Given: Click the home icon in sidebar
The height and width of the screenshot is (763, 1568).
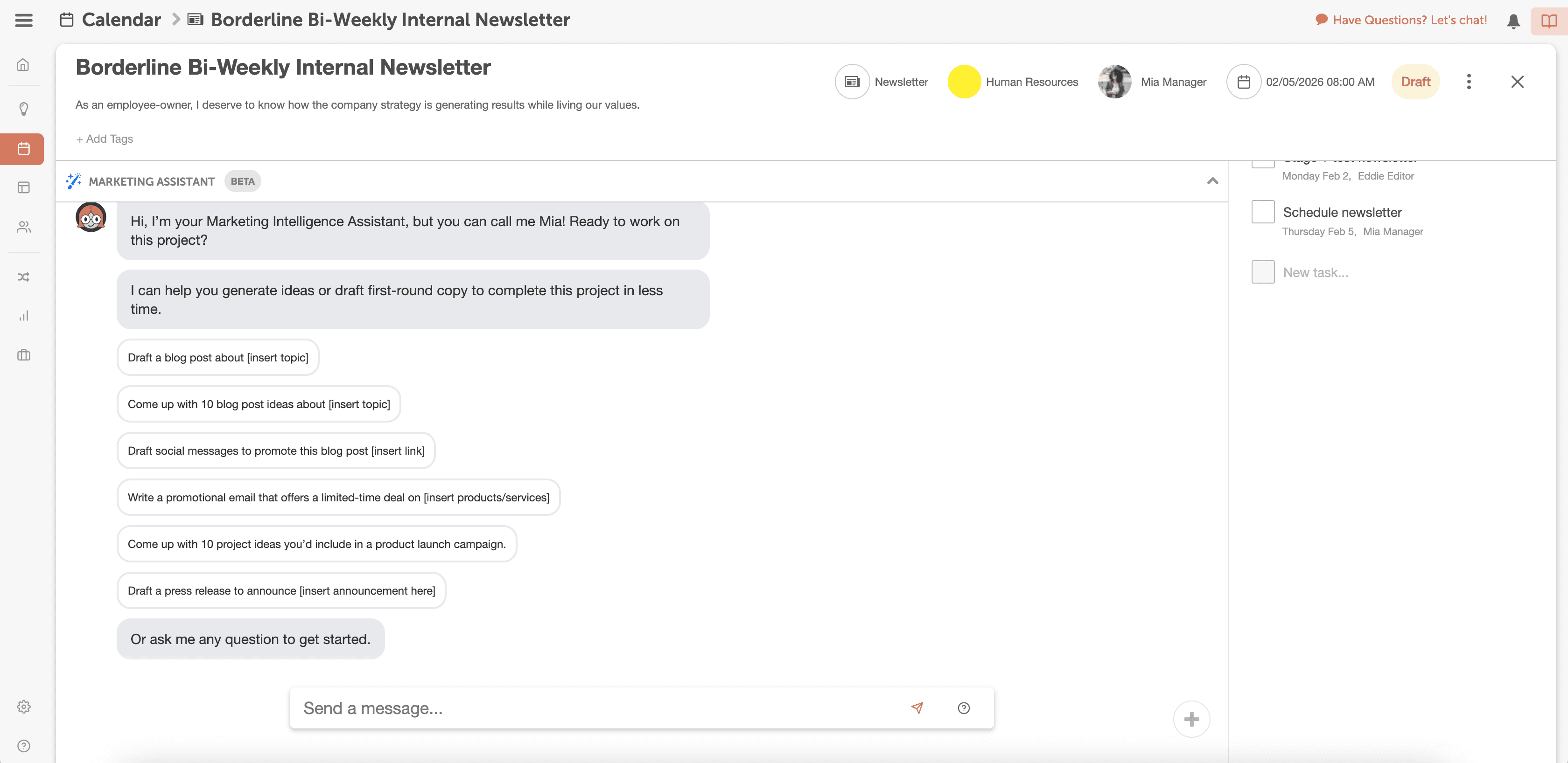Looking at the screenshot, I should coord(23,64).
